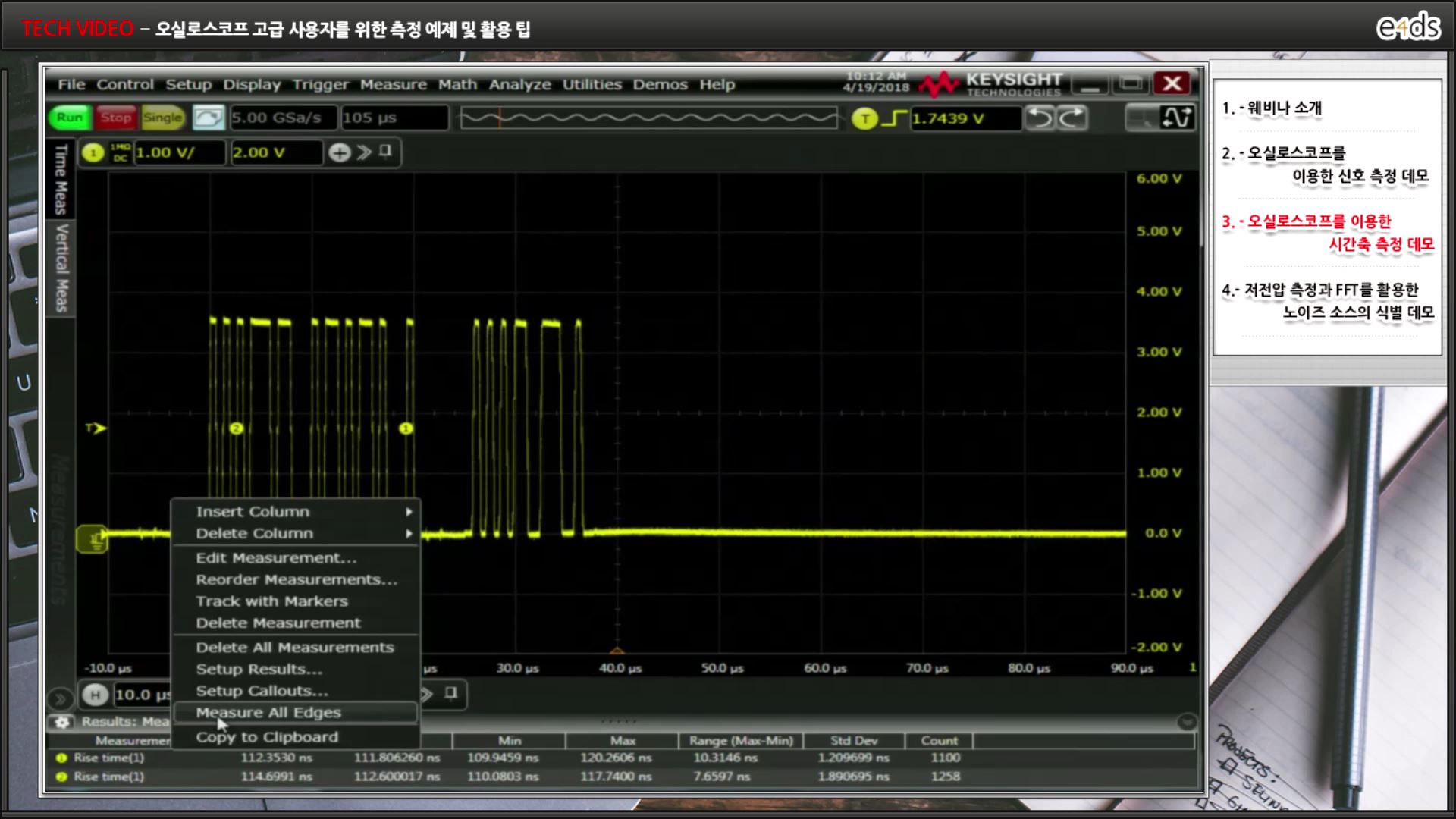Click the yellow trigger T icon
Screen dimensions: 1456x819
[864, 118]
